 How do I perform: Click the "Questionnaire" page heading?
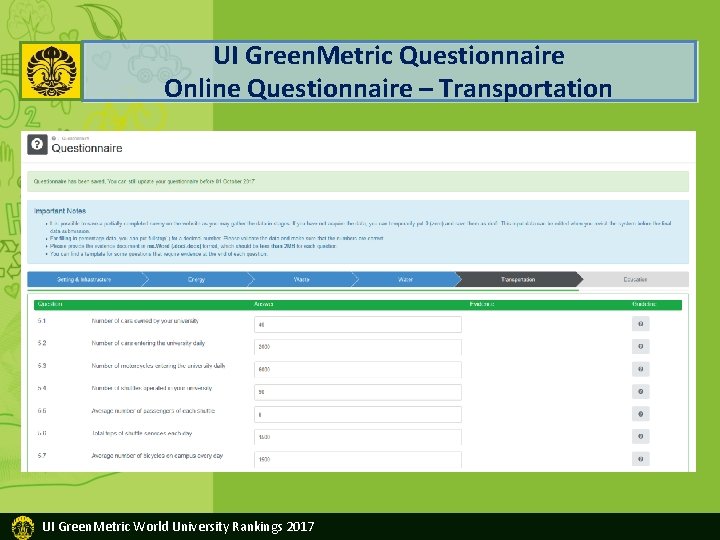[x=87, y=148]
